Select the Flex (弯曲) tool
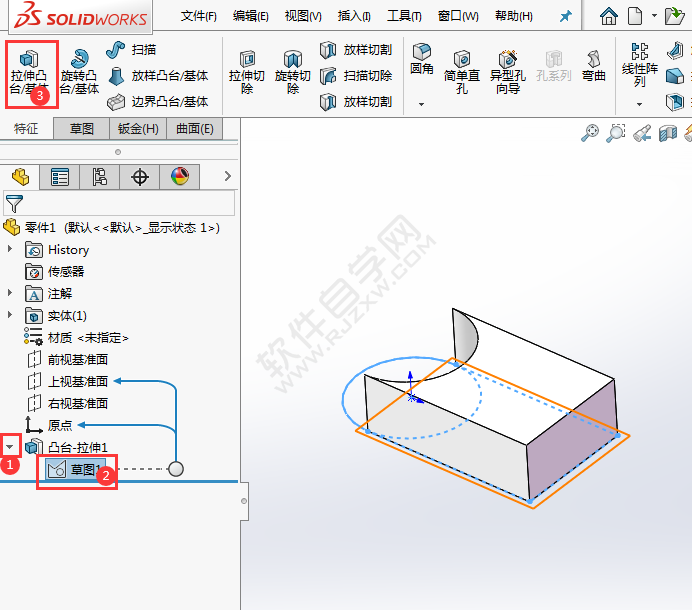 click(594, 66)
